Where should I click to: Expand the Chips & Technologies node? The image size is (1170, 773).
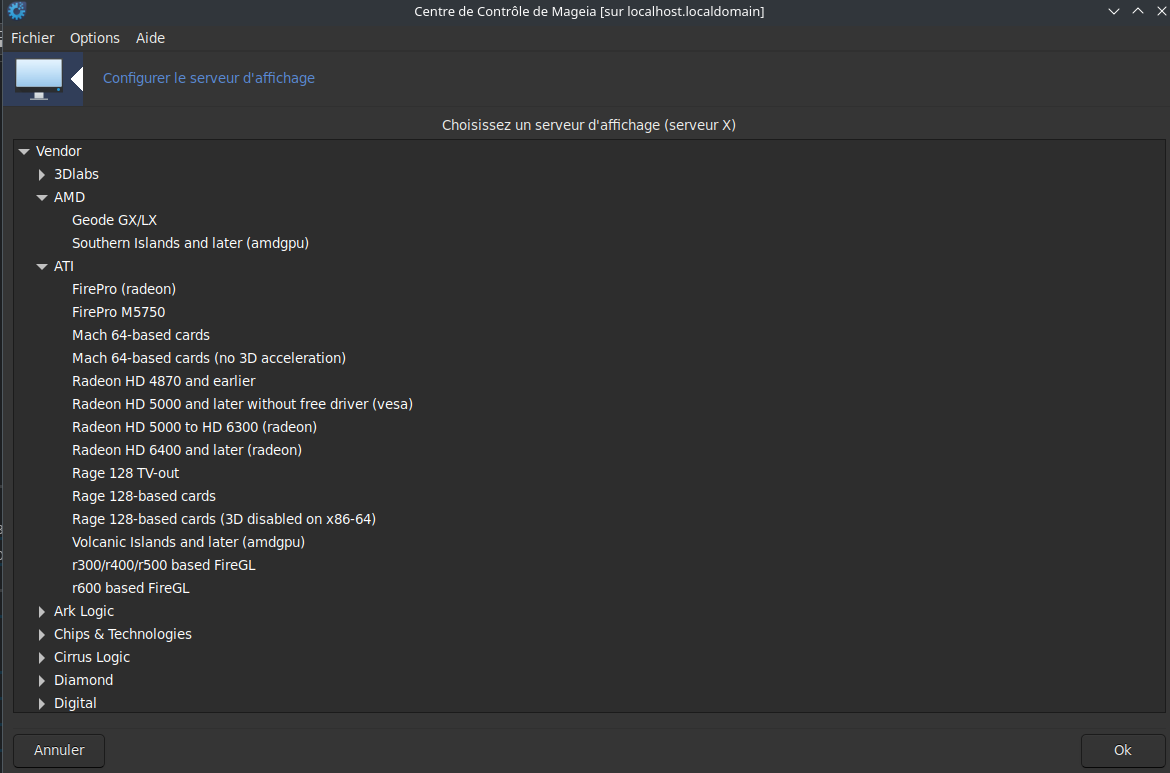click(42, 635)
